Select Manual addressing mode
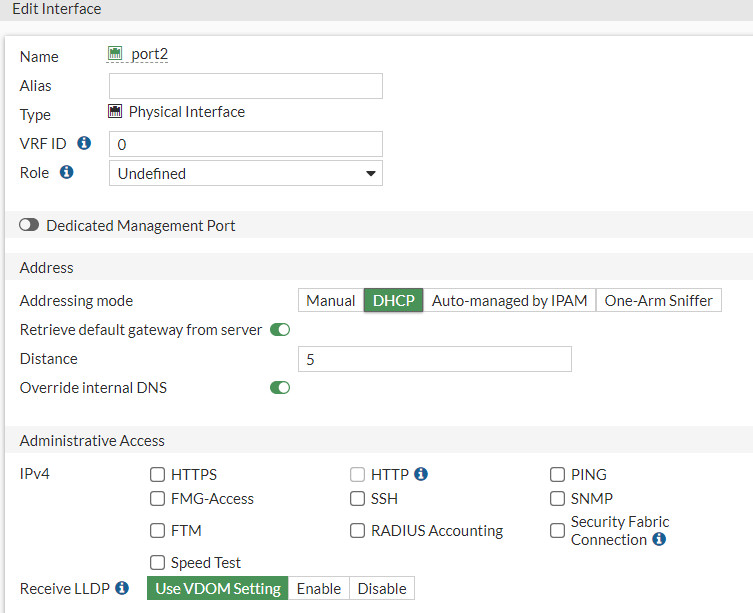The image size is (753, 613). [x=331, y=300]
